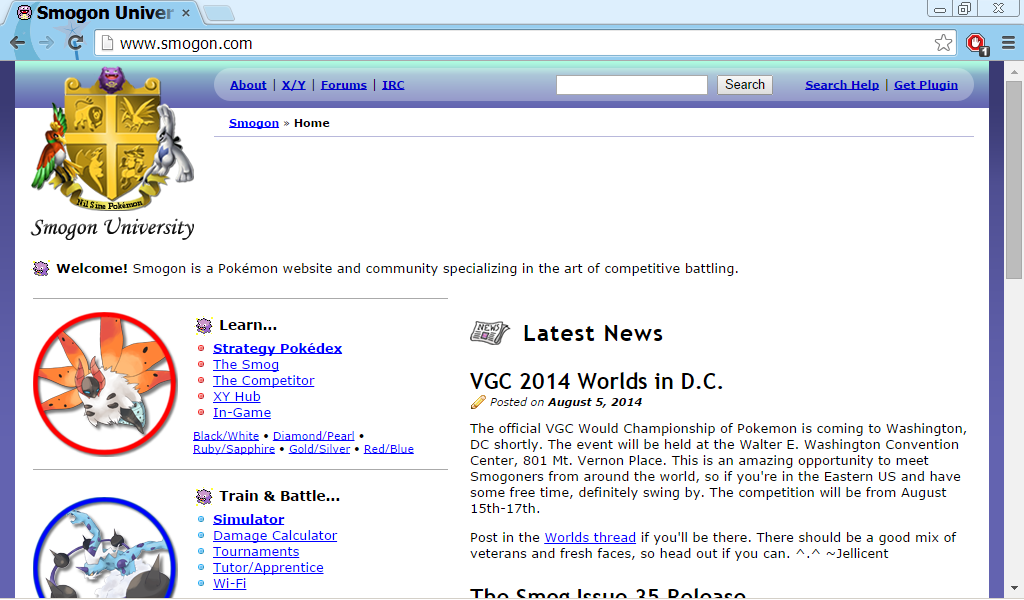Click the vertical scrollbar thumb
Viewport: 1024px width, 600px height.
[x=1014, y=181]
